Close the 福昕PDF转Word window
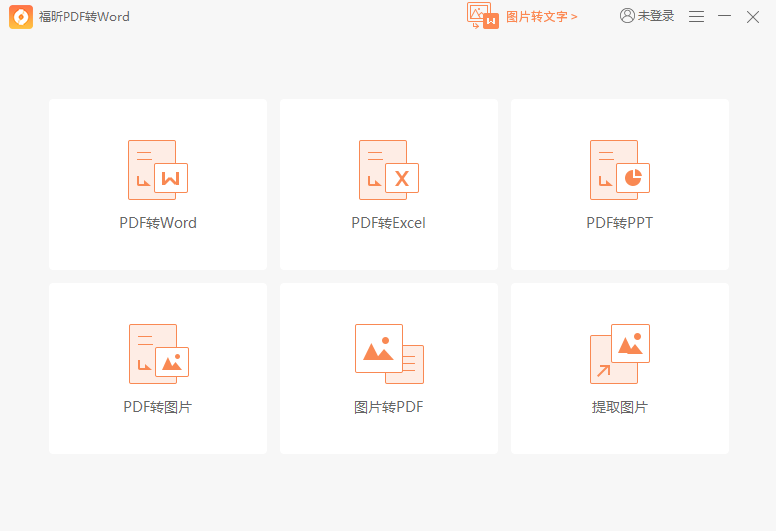Screen dimensions: 776x531 [753, 17]
